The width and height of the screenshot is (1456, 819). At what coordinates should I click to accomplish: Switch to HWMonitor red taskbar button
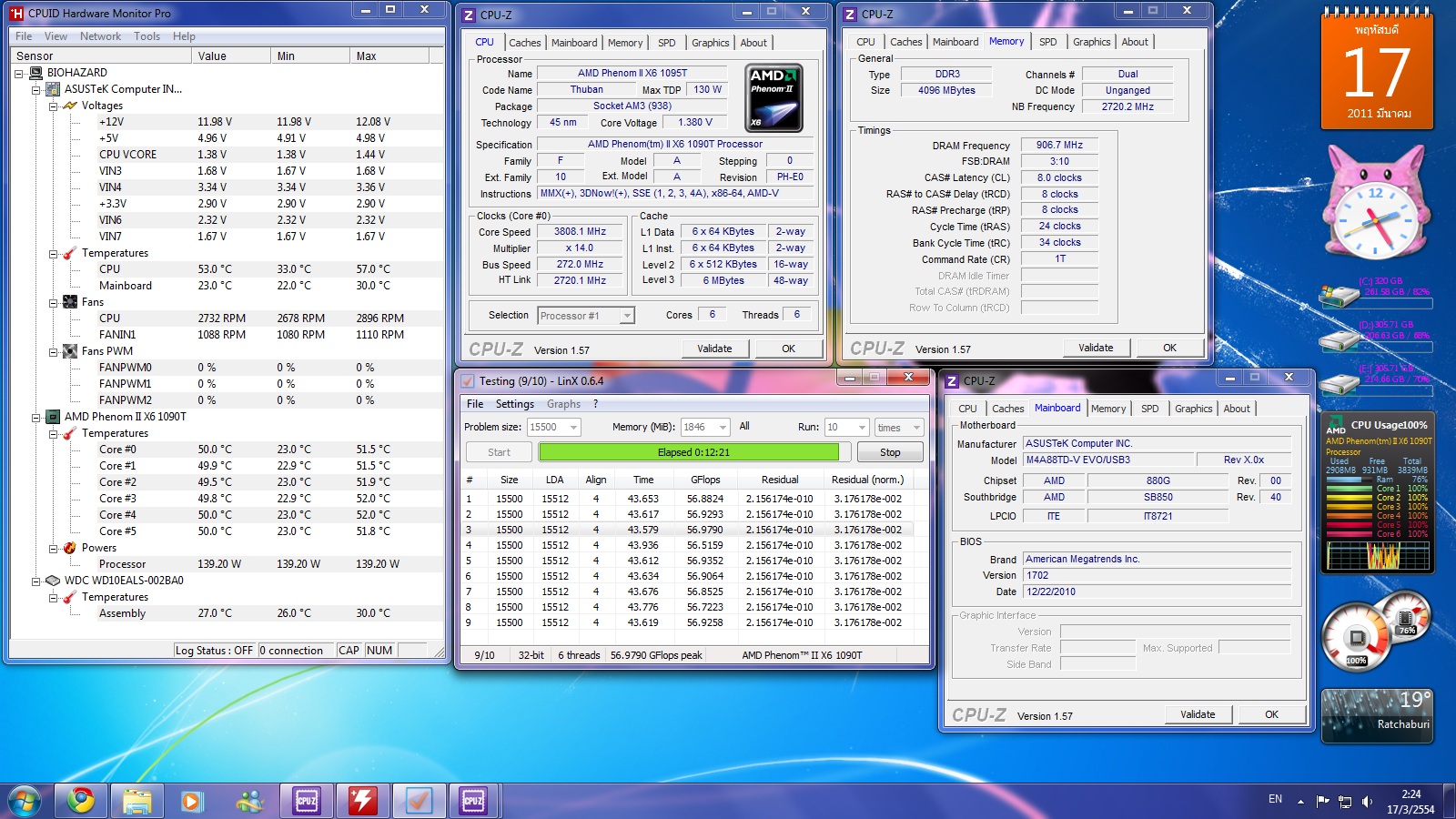(x=363, y=801)
